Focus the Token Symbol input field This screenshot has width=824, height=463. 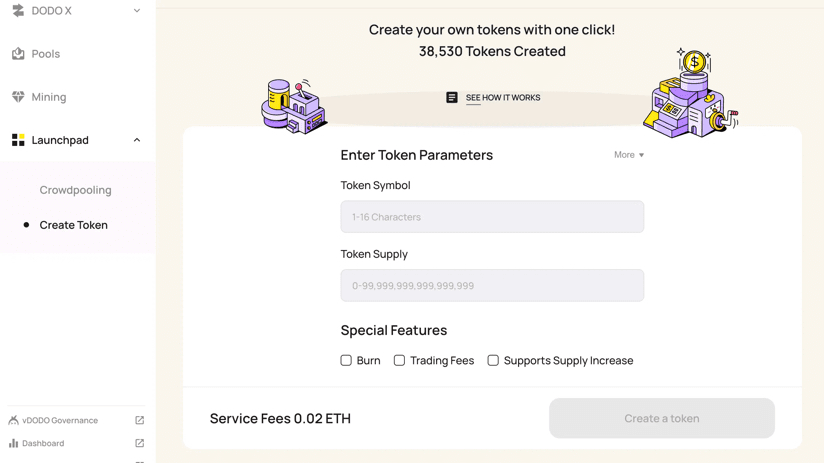[492, 217]
